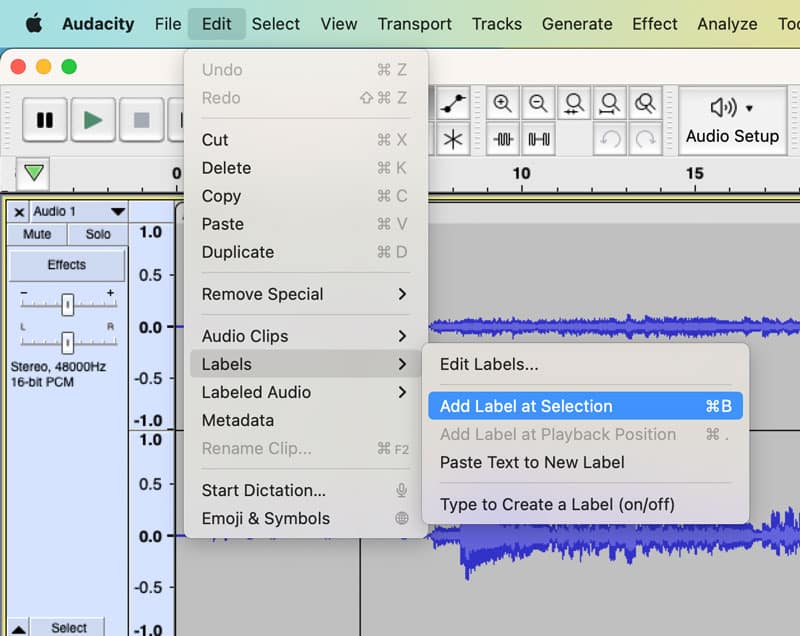This screenshot has height=636, width=800.
Task: Toggle Type to Create a Label option
Action: [x=557, y=504]
